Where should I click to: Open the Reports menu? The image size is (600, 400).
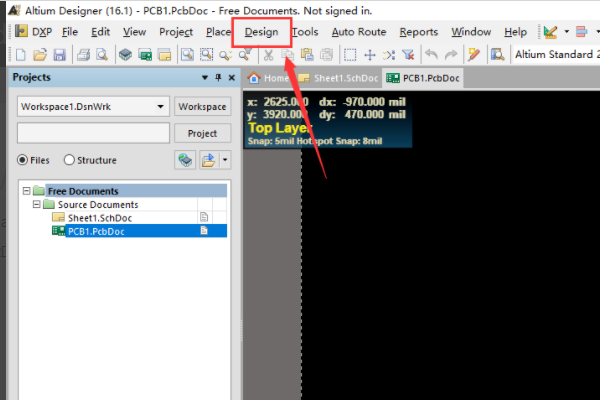419,32
